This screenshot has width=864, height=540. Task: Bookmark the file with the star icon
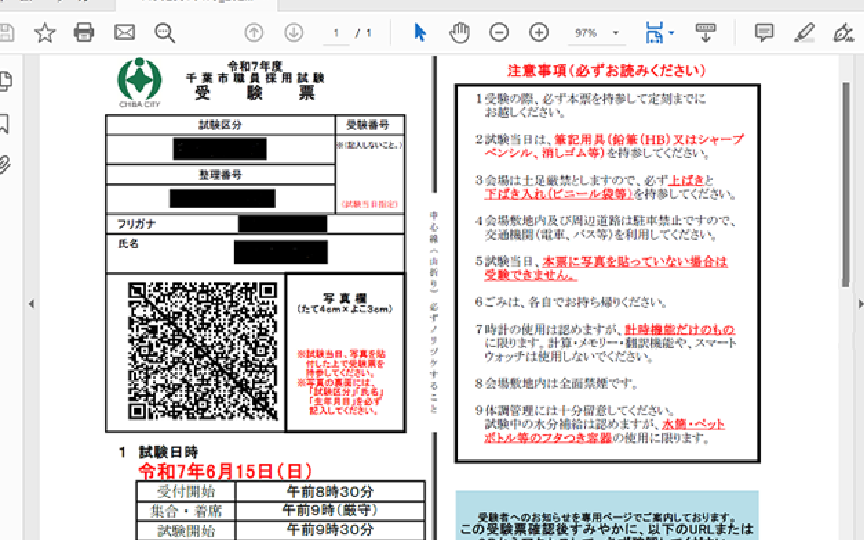tap(45, 33)
